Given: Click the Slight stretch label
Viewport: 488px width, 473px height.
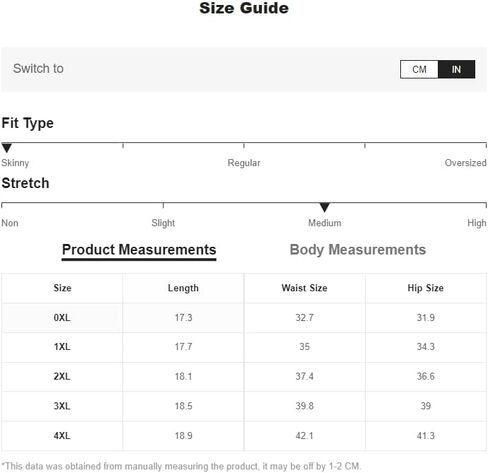Looking at the screenshot, I should 163,223.
